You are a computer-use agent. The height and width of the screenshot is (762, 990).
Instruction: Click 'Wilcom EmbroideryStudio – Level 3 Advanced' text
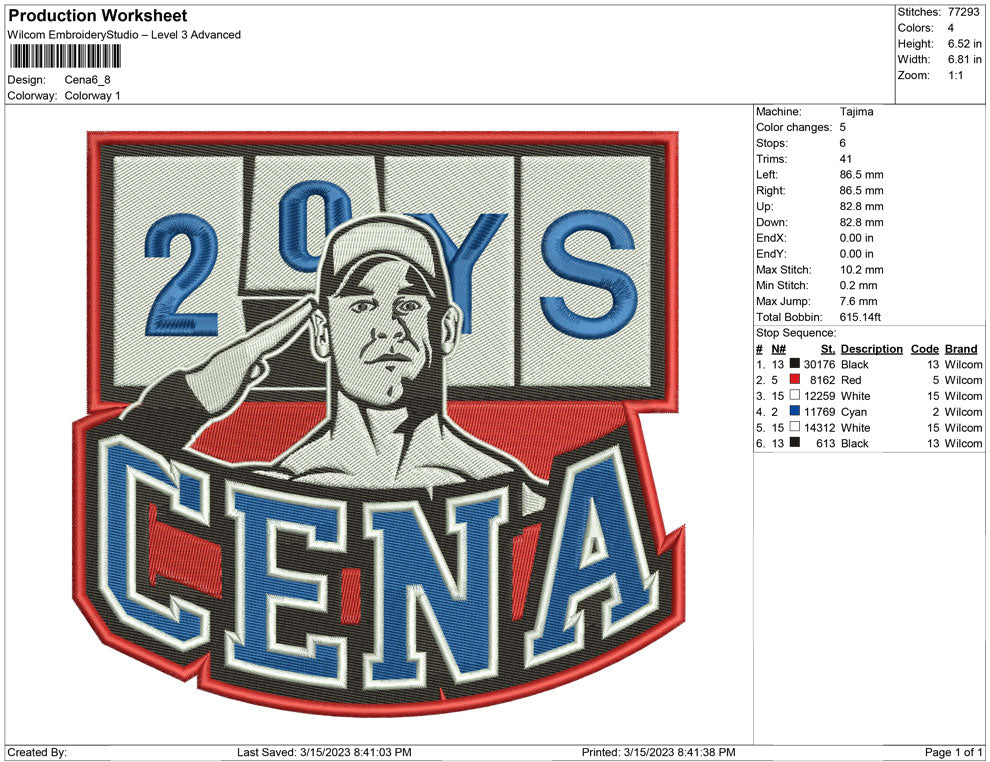pos(124,35)
